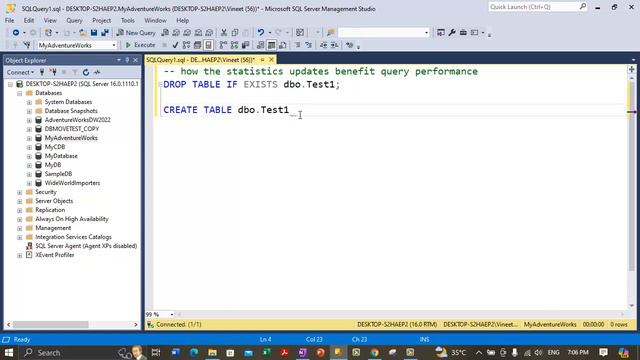Toggle Results to Text mode
640x360 pixels.
pyautogui.click(x=260, y=45)
